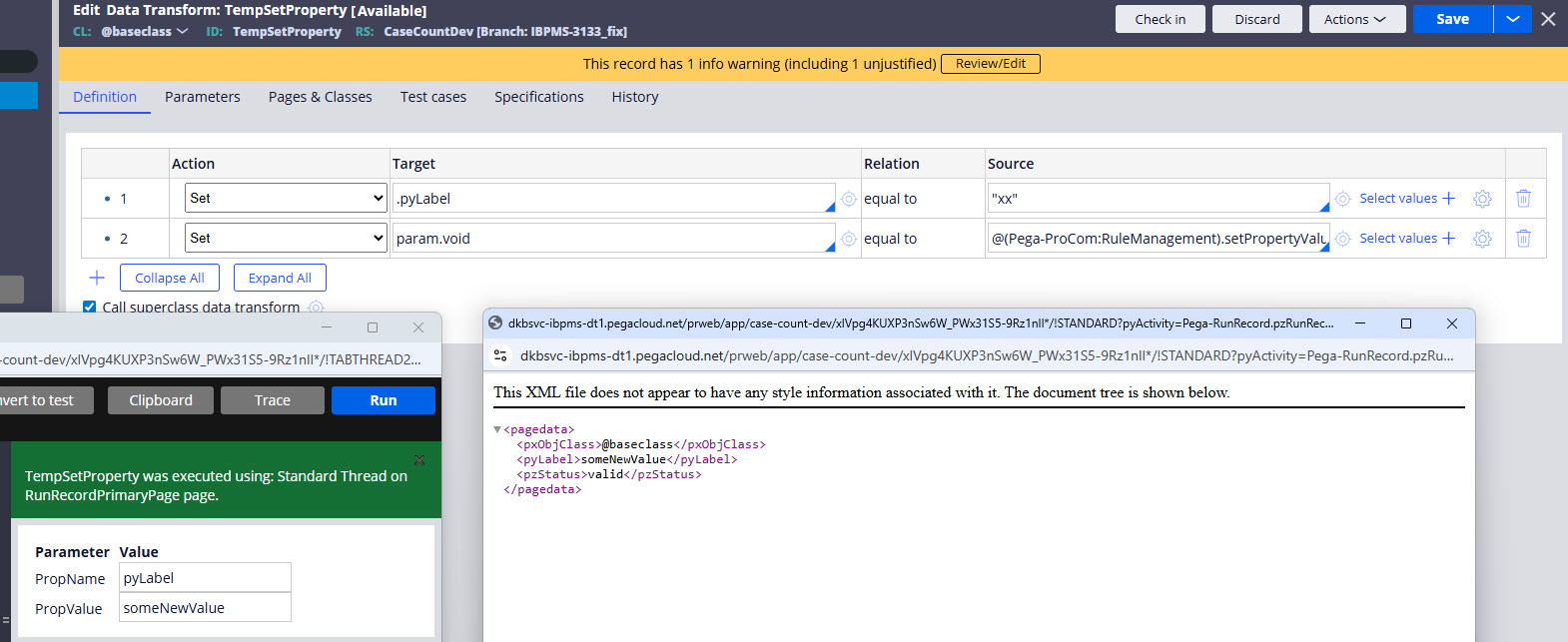Screen dimensions: 1568x642
Task: View site information icon in XML window
Action: (501, 355)
